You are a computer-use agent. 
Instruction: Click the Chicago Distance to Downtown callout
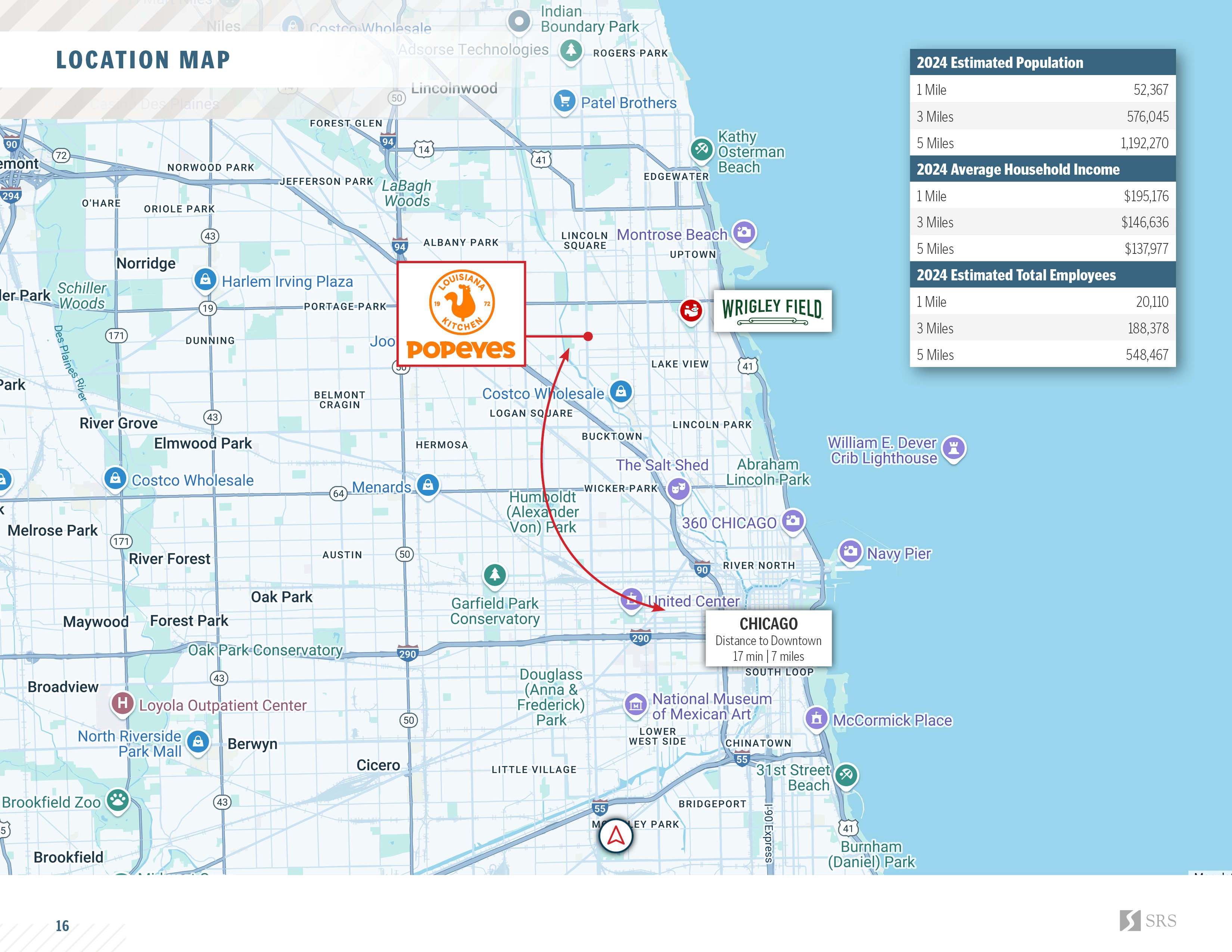click(x=768, y=638)
